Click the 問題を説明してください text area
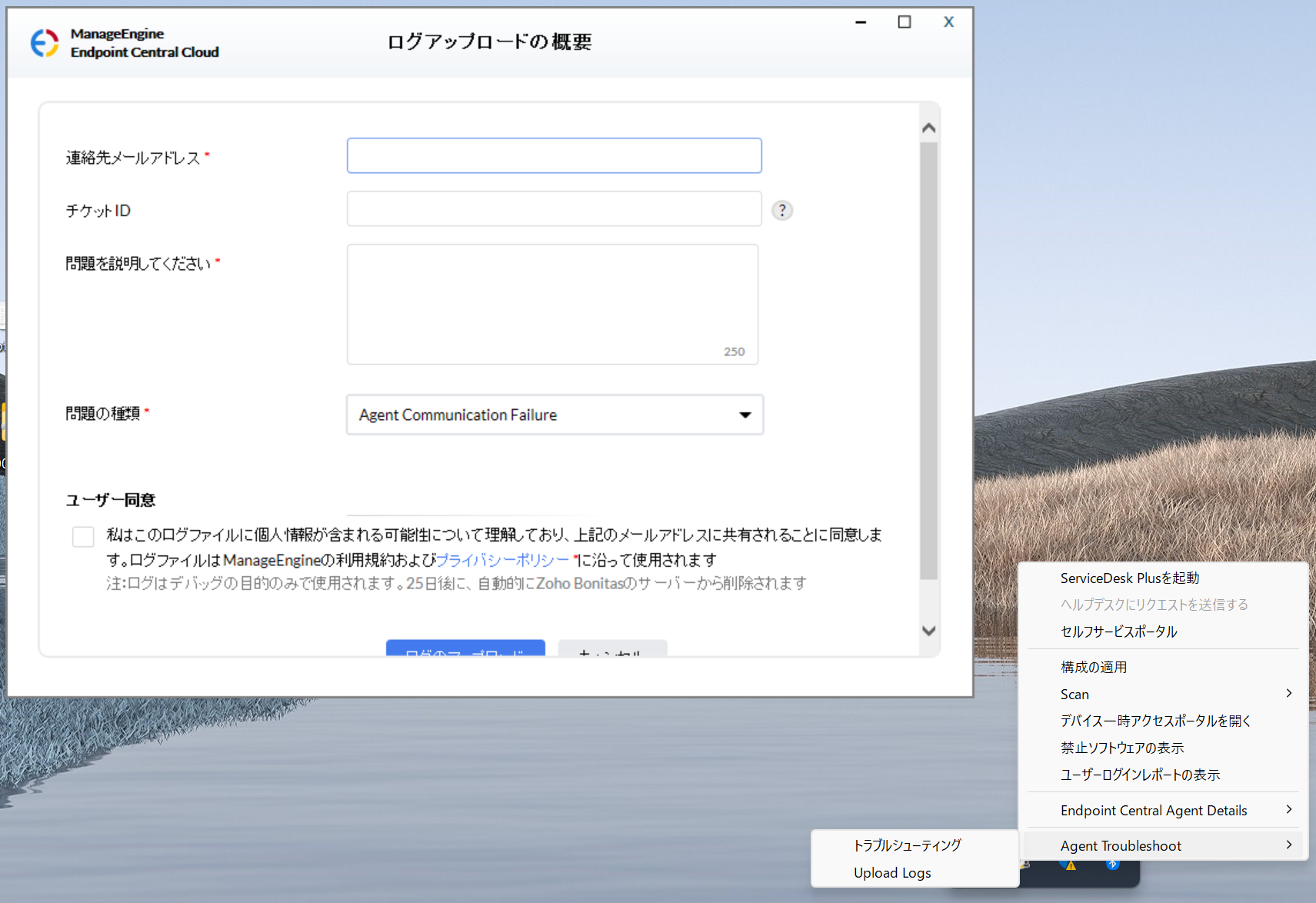 pos(553,305)
